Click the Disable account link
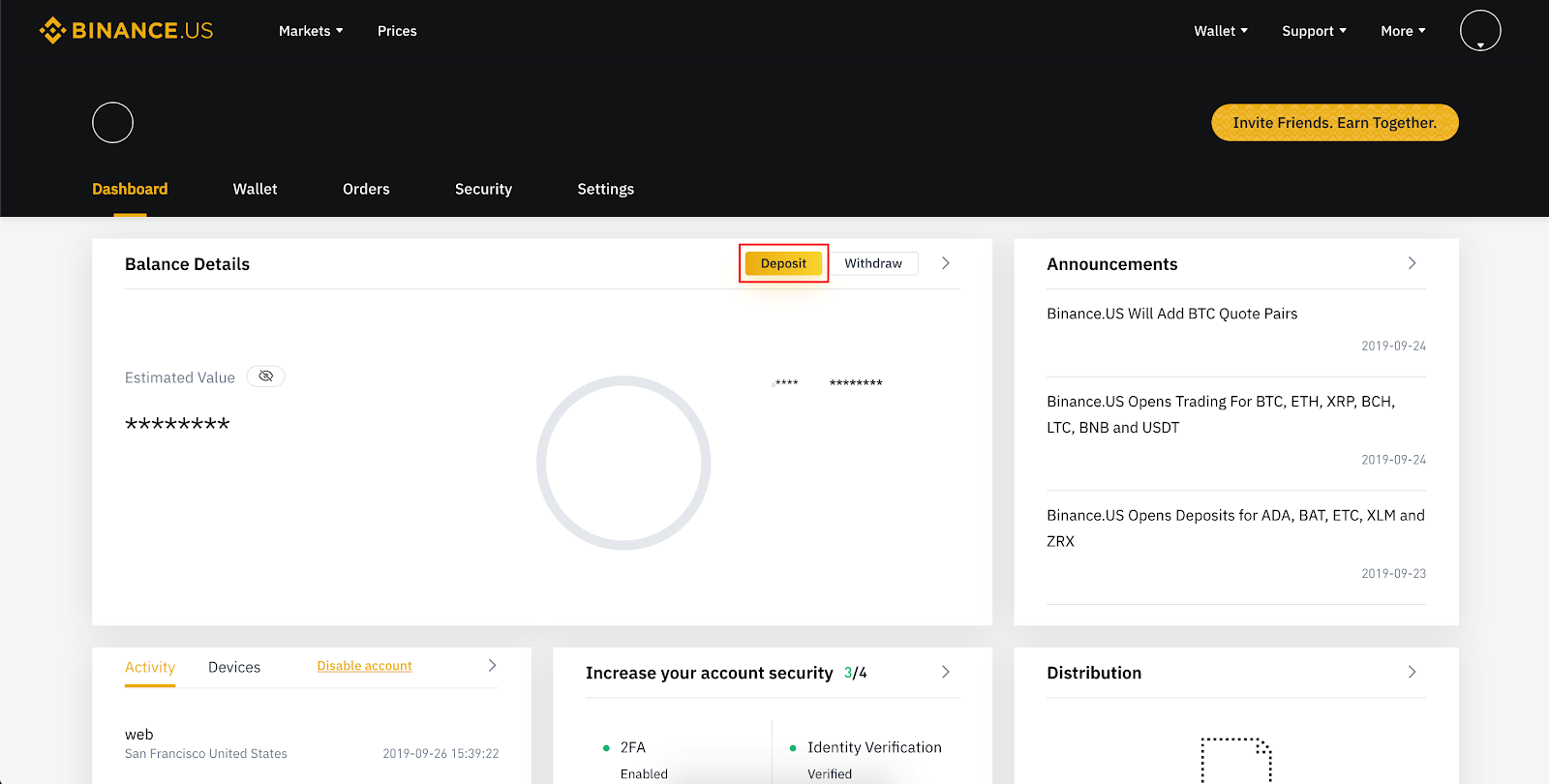 coord(364,666)
